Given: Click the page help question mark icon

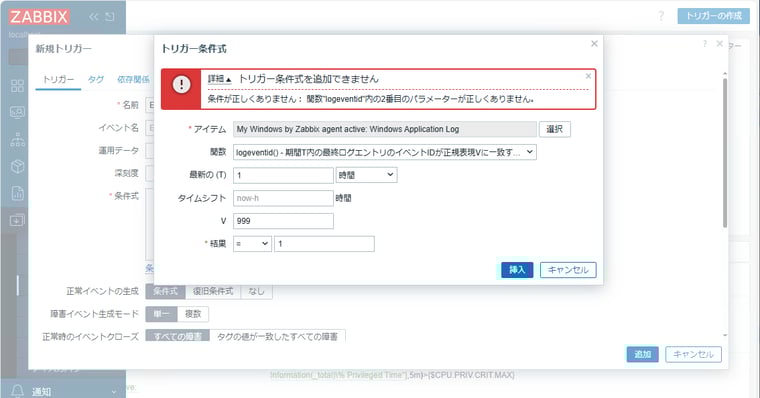Looking at the screenshot, I should (x=661, y=16).
